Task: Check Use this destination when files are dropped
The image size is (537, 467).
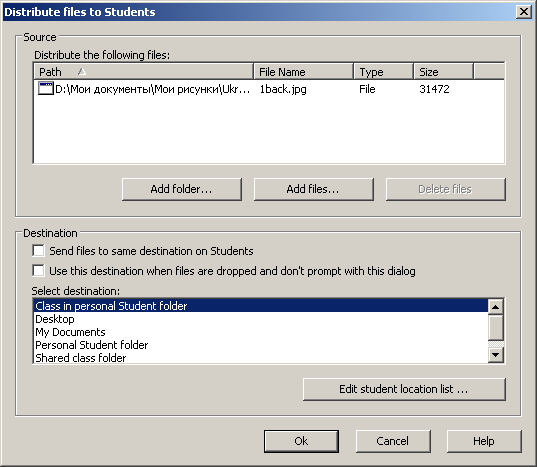Action: 38,270
